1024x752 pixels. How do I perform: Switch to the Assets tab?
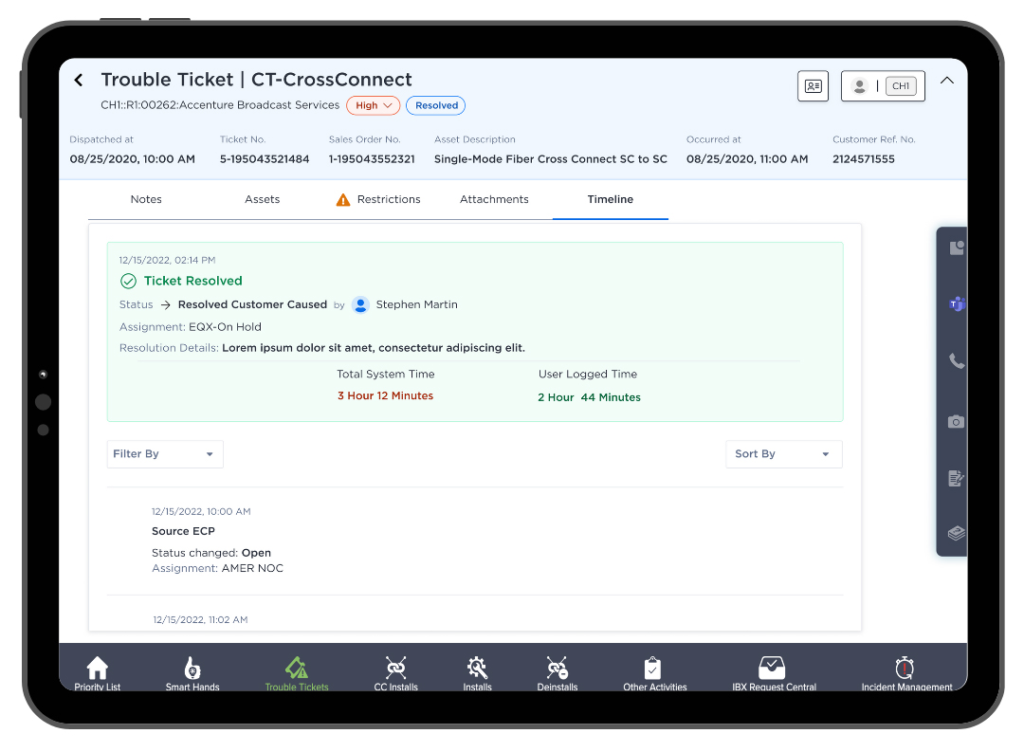[262, 199]
